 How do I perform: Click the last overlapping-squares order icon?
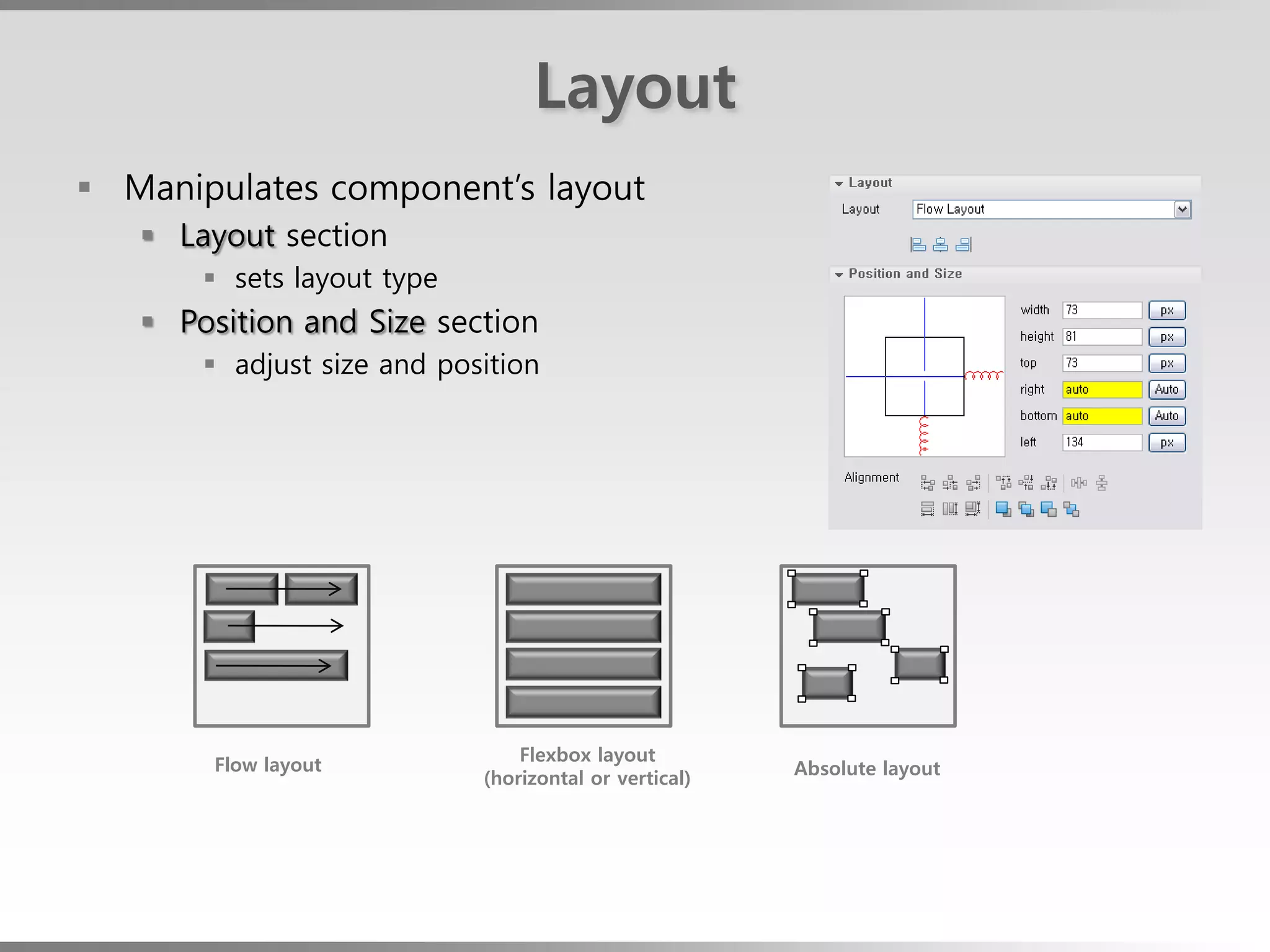(x=1072, y=509)
